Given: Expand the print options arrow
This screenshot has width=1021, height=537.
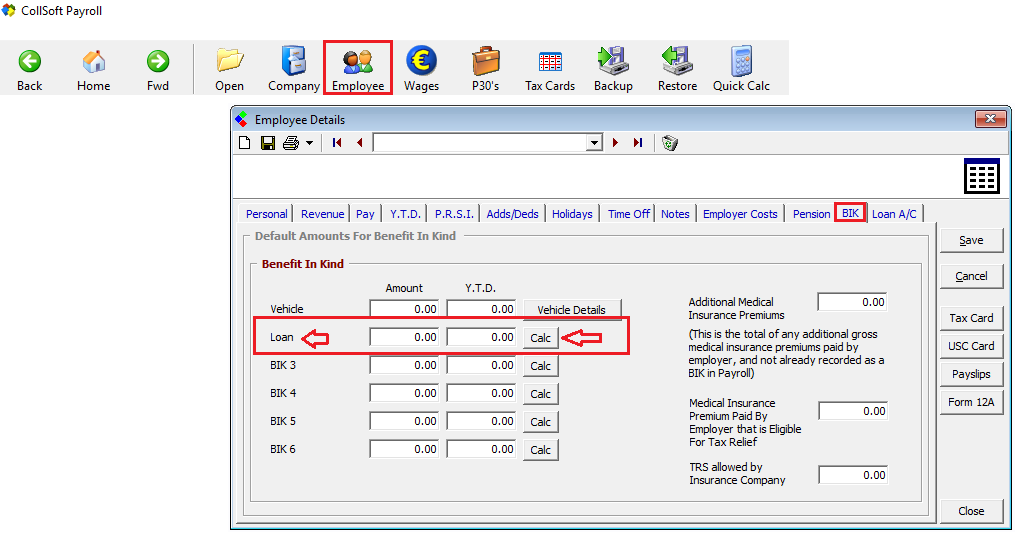Looking at the screenshot, I should (x=309, y=143).
